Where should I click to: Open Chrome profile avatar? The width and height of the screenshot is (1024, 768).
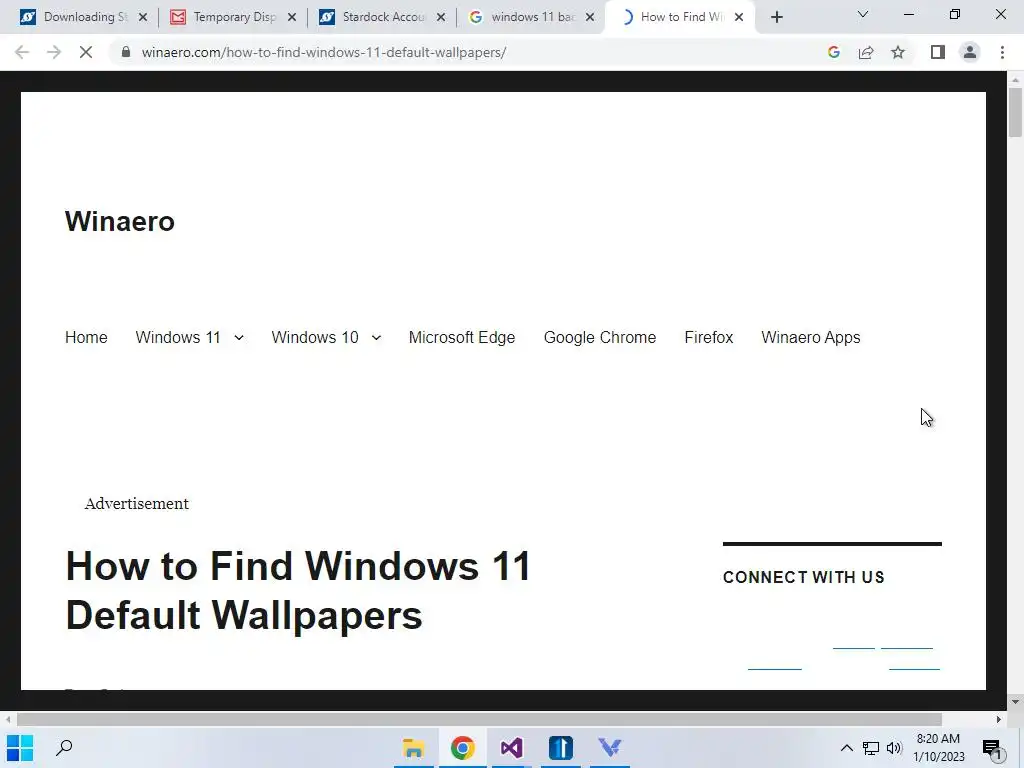pyautogui.click(x=970, y=52)
